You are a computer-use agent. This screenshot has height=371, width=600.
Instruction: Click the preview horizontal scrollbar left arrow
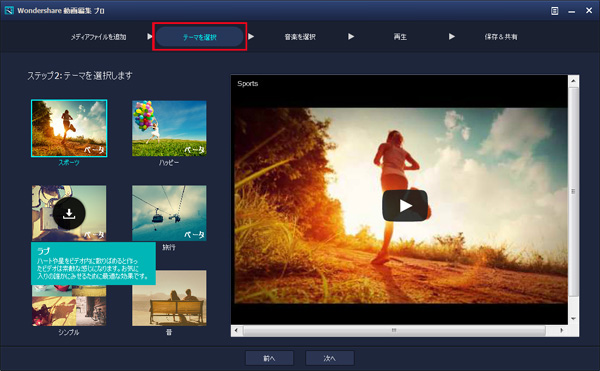pyautogui.click(x=236, y=330)
